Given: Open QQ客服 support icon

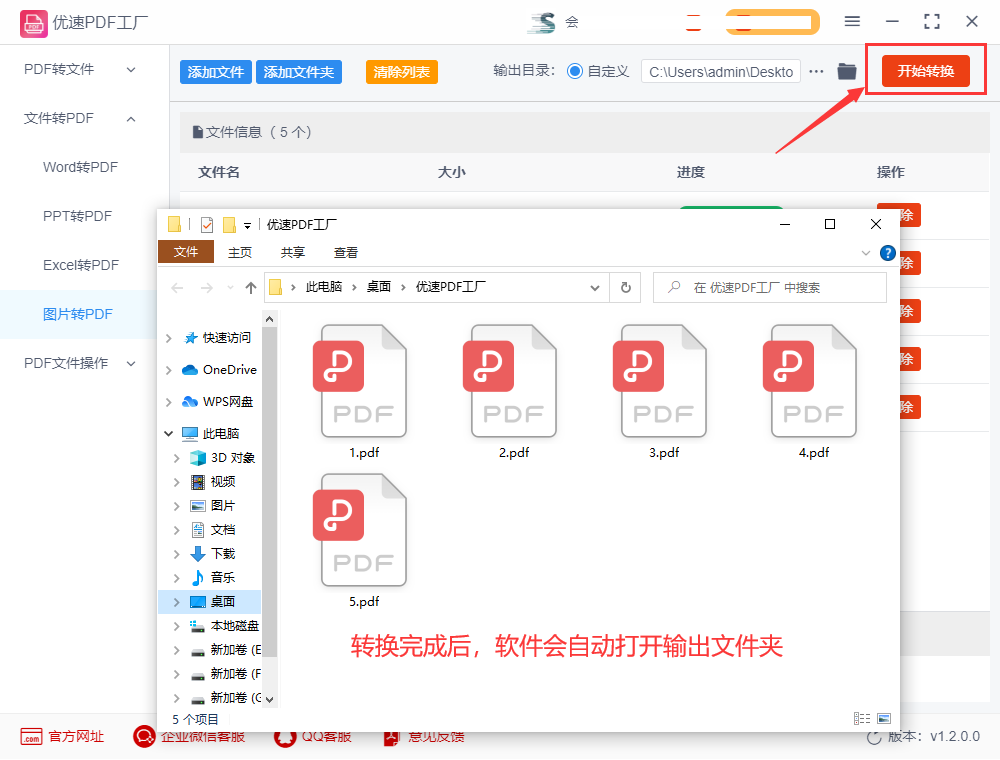Looking at the screenshot, I should [x=284, y=738].
